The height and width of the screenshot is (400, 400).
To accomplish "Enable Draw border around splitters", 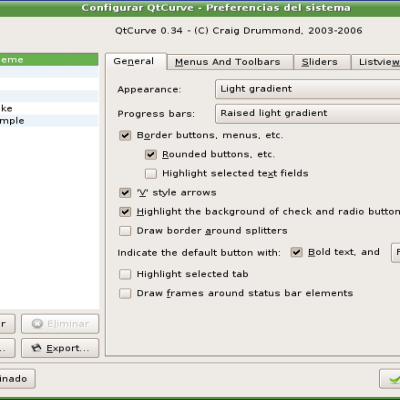I will click(x=125, y=231).
